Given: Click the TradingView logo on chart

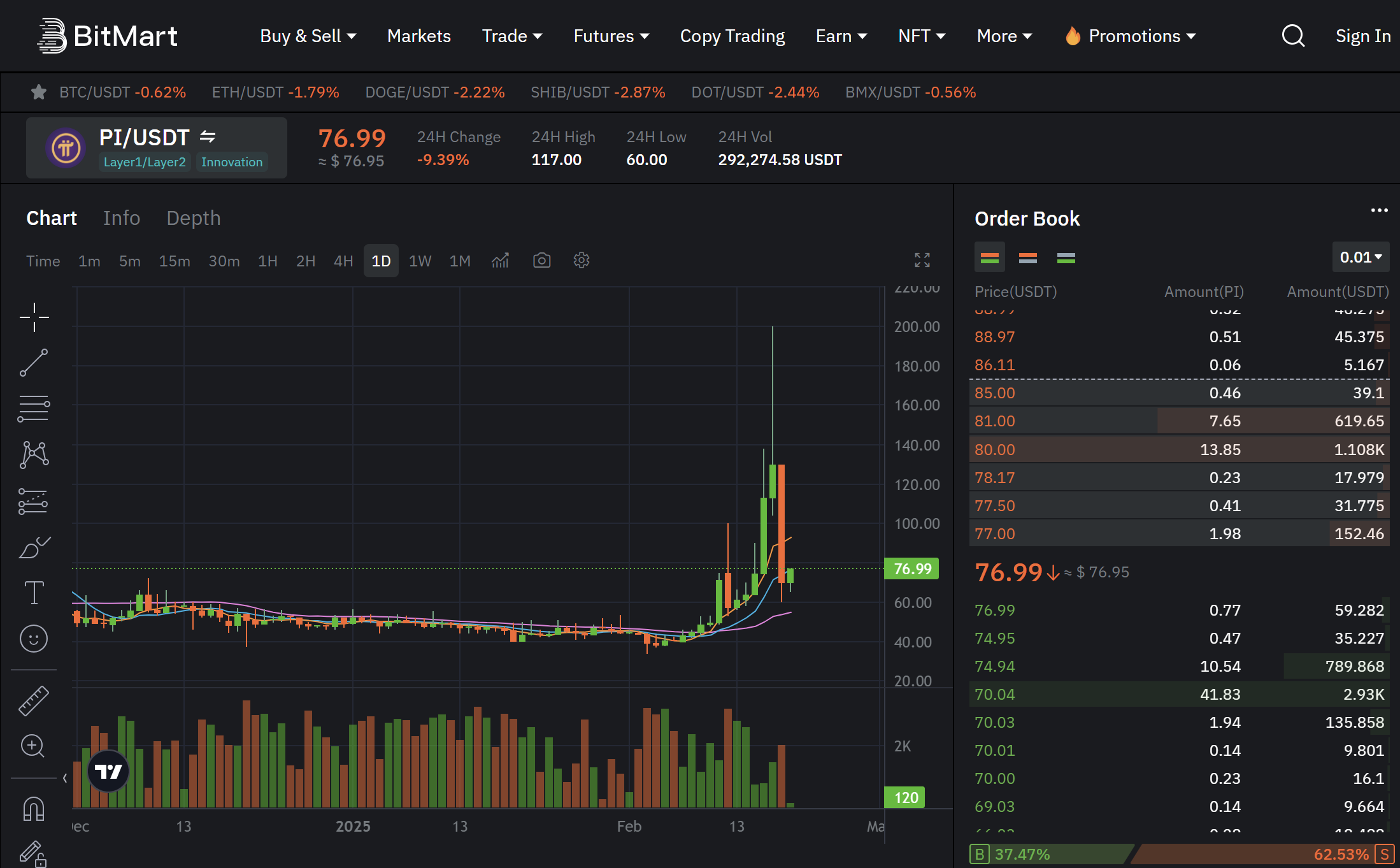Looking at the screenshot, I should pos(108,772).
